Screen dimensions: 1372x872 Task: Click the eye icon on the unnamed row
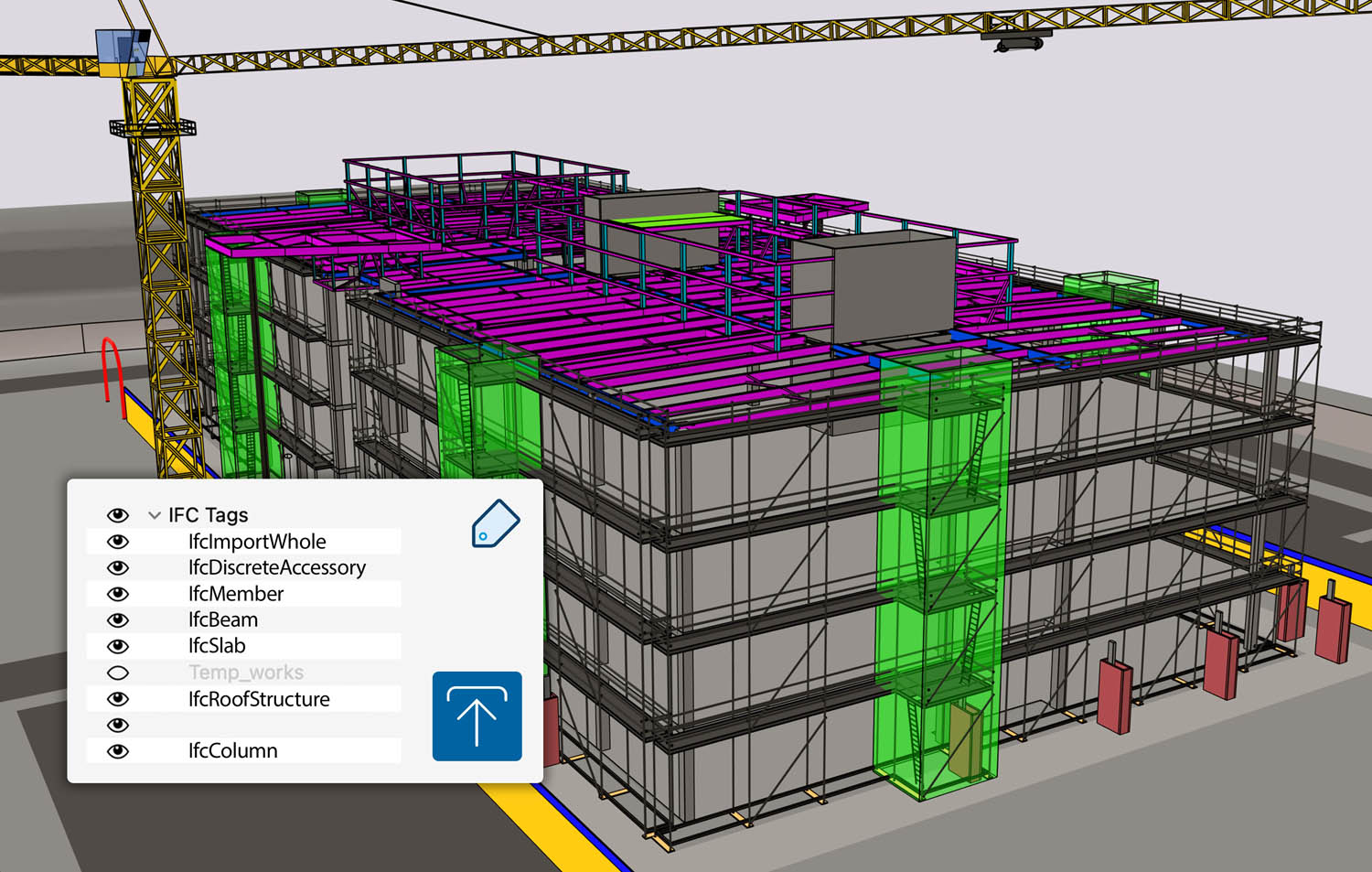pos(118,726)
